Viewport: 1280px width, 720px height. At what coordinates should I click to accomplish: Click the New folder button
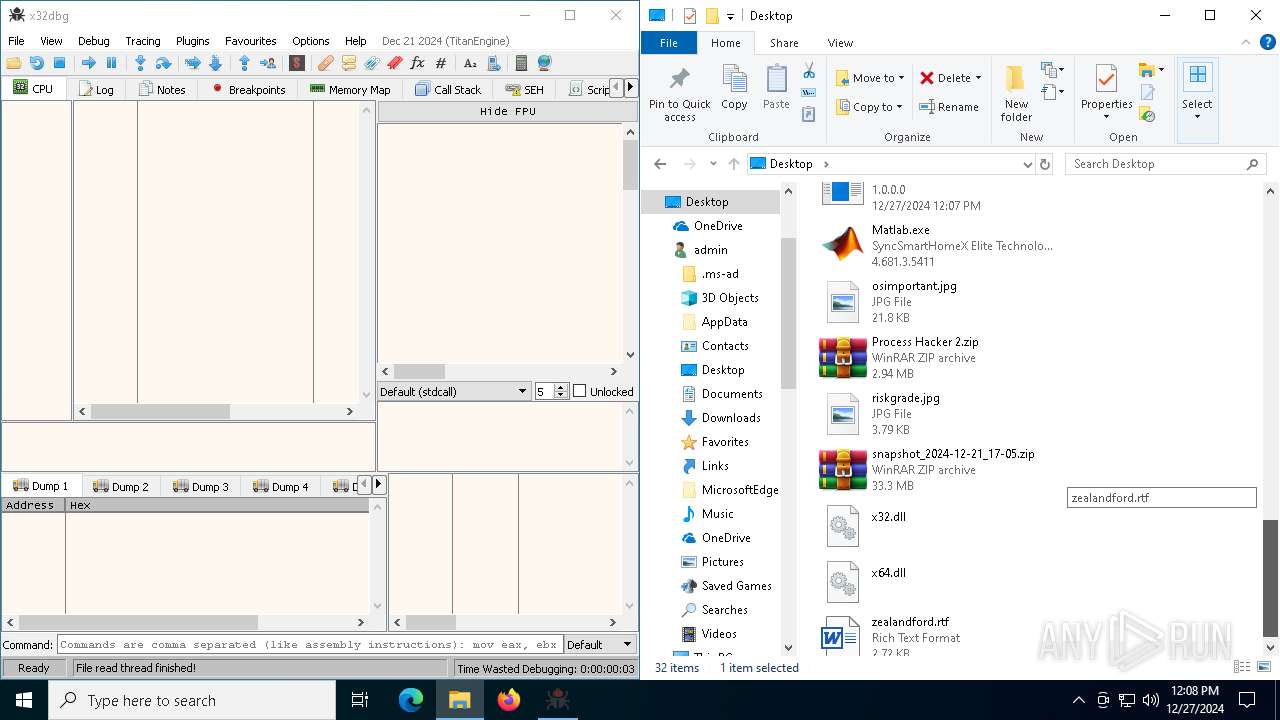tap(1016, 92)
